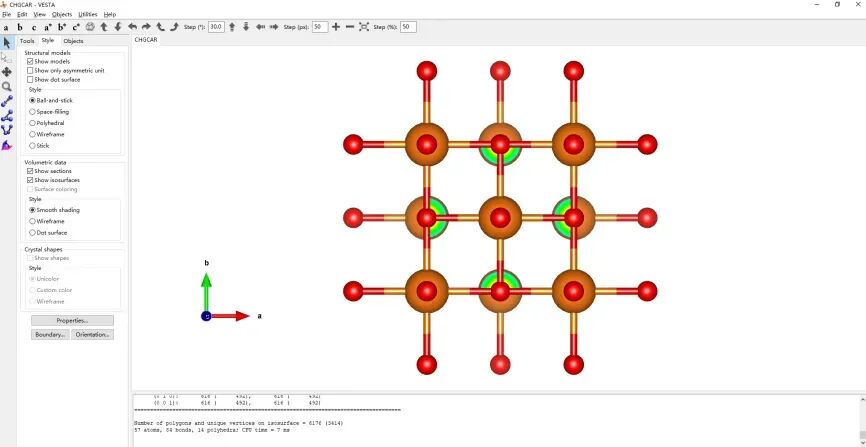Toggle Show isosurfaces checkbox
Viewport: 866px width, 447px height.
pyautogui.click(x=31, y=180)
